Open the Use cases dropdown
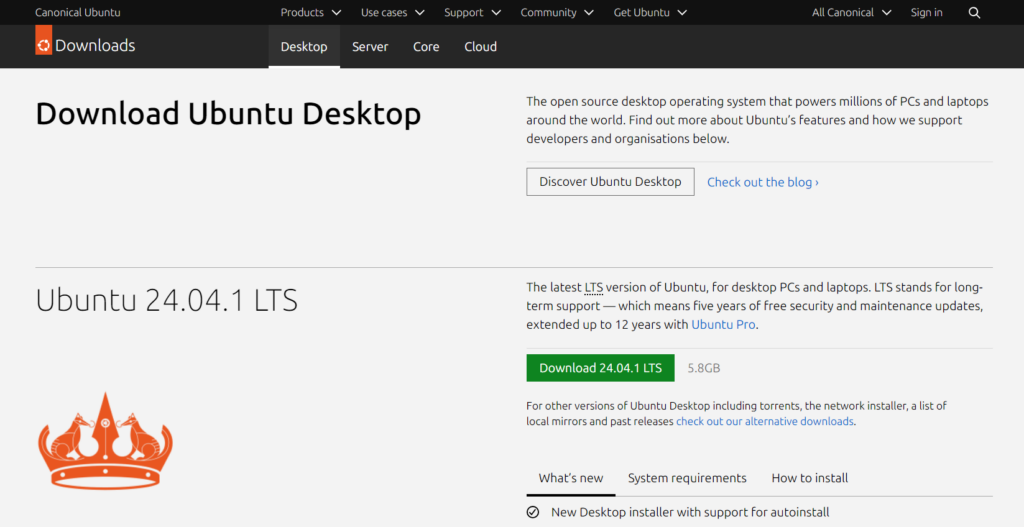The height and width of the screenshot is (527, 1024). [392, 12]
